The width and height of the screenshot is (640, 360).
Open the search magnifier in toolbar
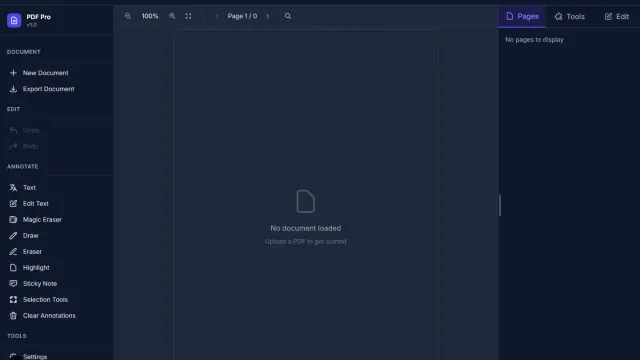tap(288, 16)
